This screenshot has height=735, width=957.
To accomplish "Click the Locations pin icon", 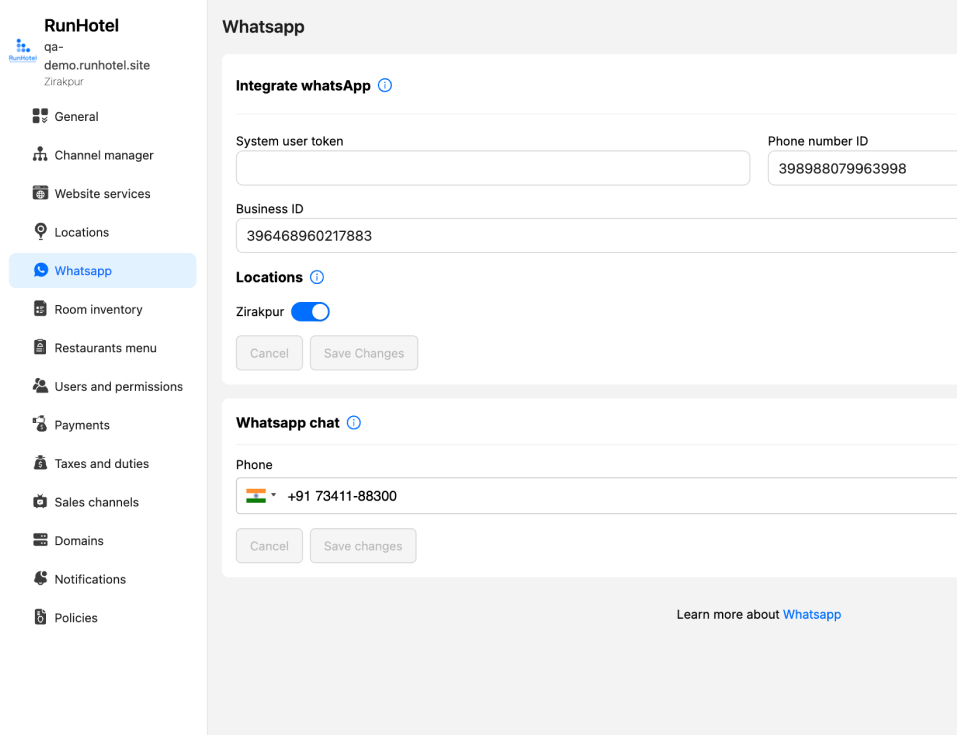I will (40, 231).
